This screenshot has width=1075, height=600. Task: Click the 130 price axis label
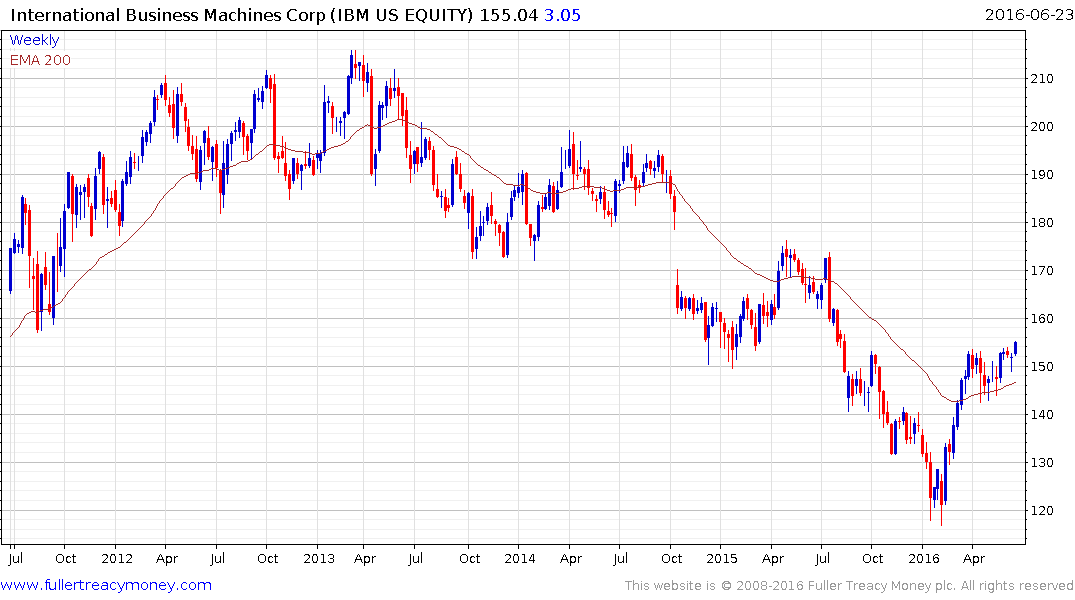point(1041,463)
